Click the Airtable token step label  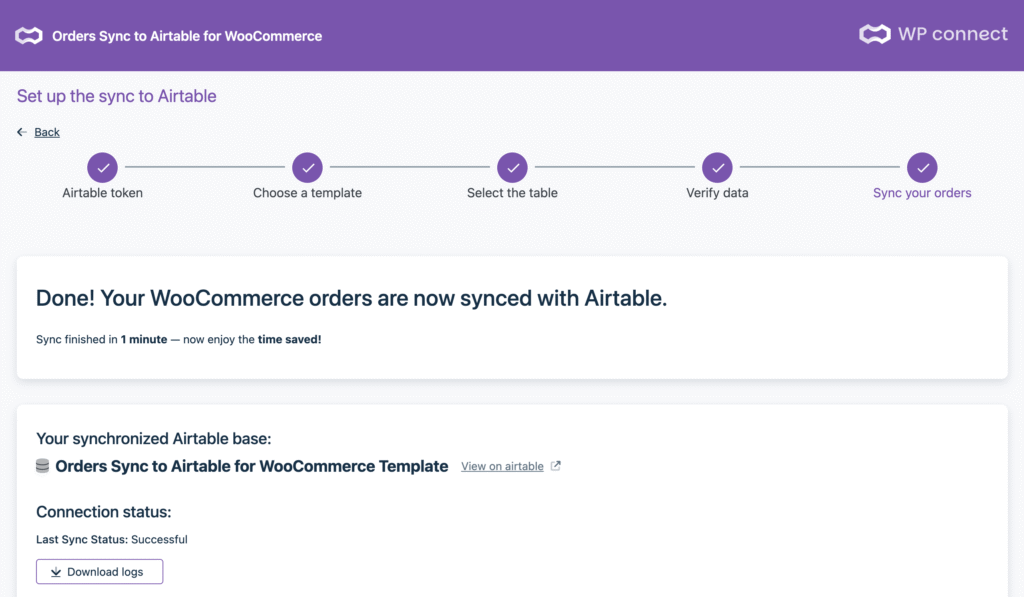coord(102,193)
